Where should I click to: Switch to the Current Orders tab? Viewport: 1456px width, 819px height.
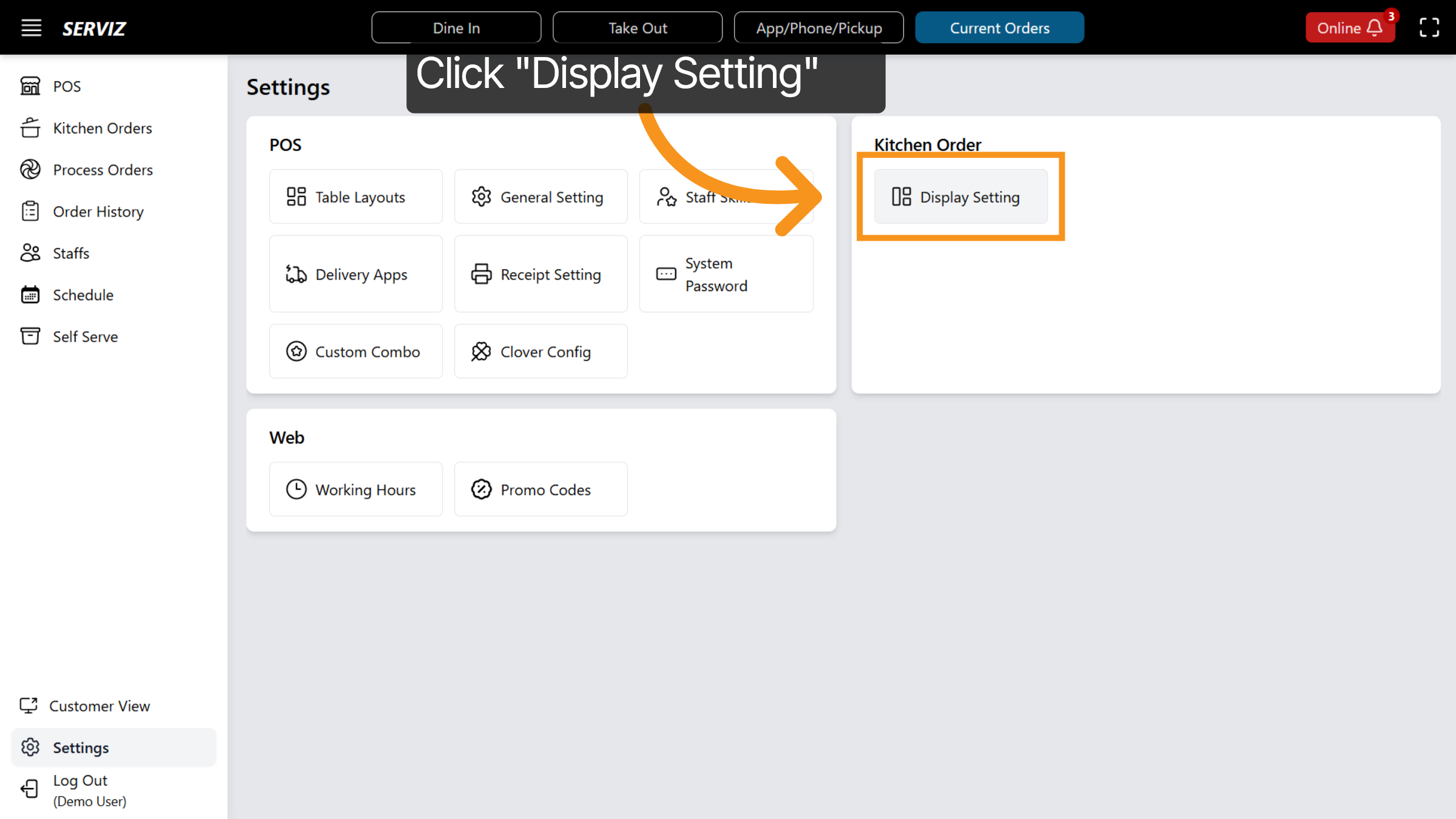(999, 27)
